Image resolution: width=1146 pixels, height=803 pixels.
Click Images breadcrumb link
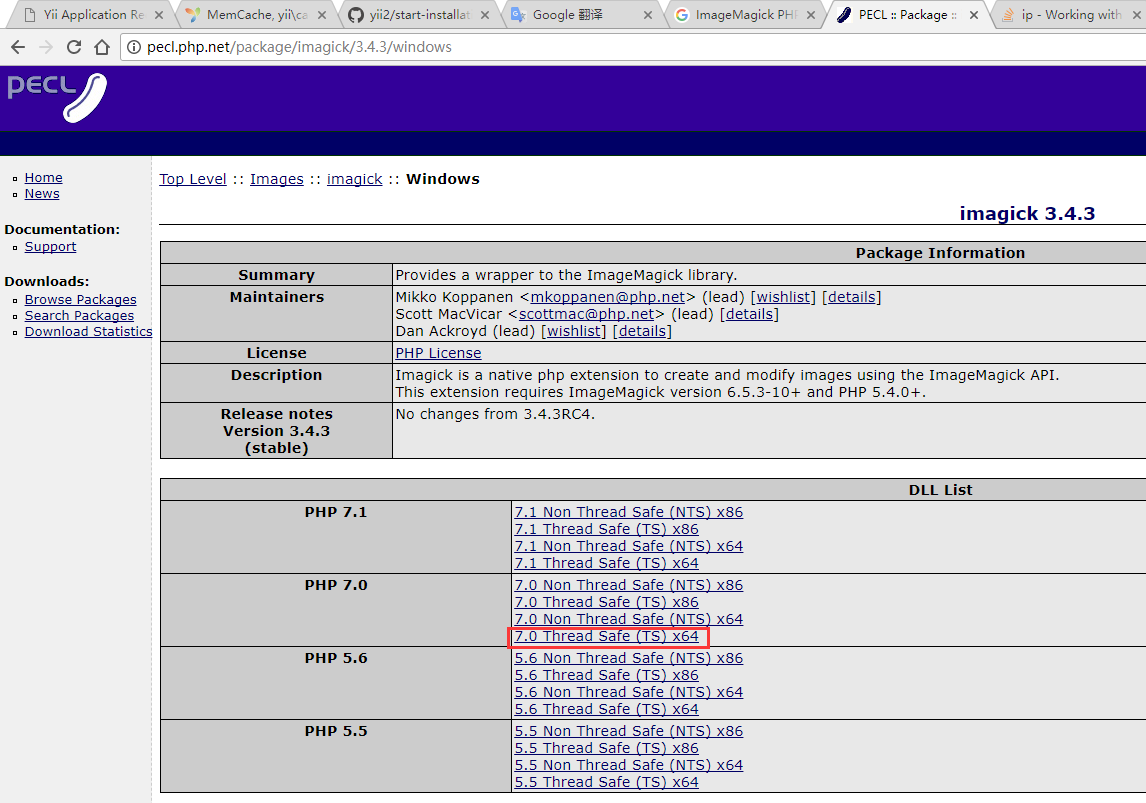276,179
